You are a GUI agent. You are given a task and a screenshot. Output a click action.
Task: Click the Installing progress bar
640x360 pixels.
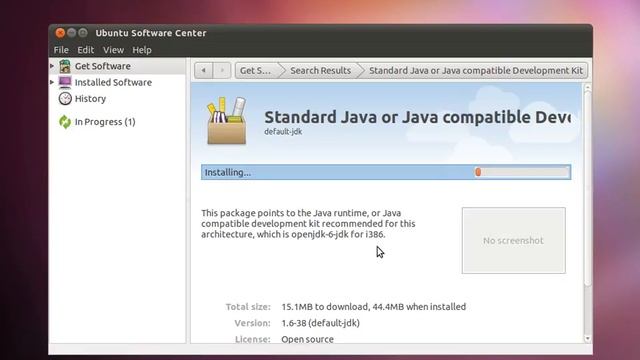pyautogui.click(x=386, y=172)
